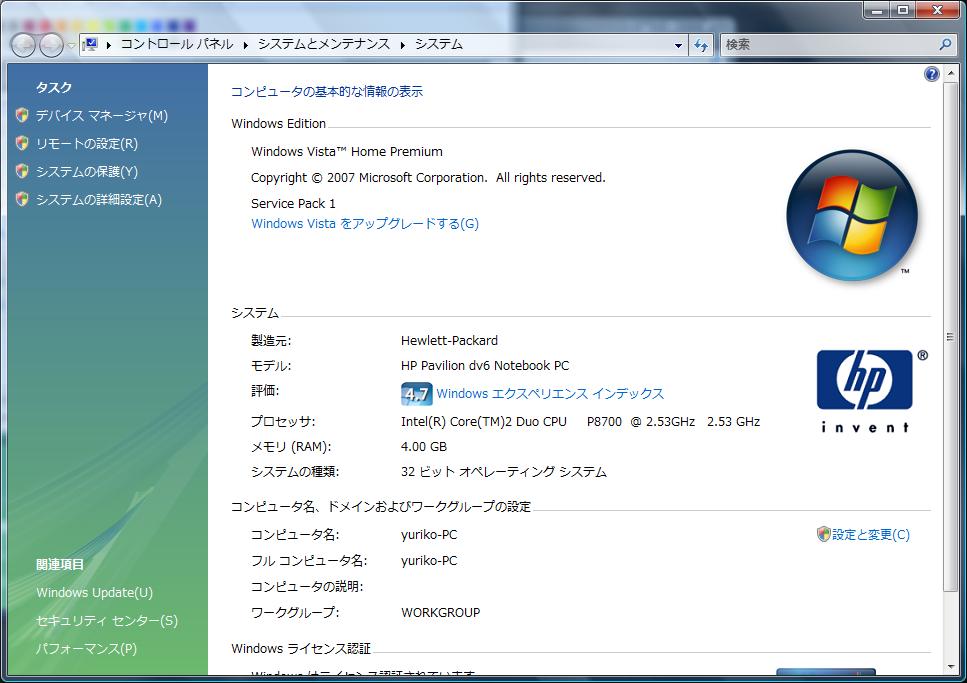This screenshot has width=967, height=683.
Task: Click the scrollbar down arrow
Action: click(950, 666)
